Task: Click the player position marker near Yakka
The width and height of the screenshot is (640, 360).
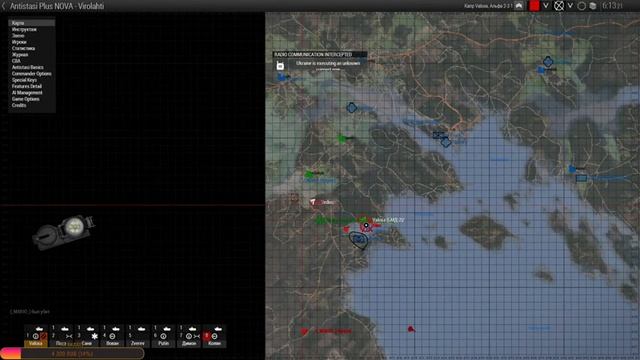Action: tap(366, 225)
